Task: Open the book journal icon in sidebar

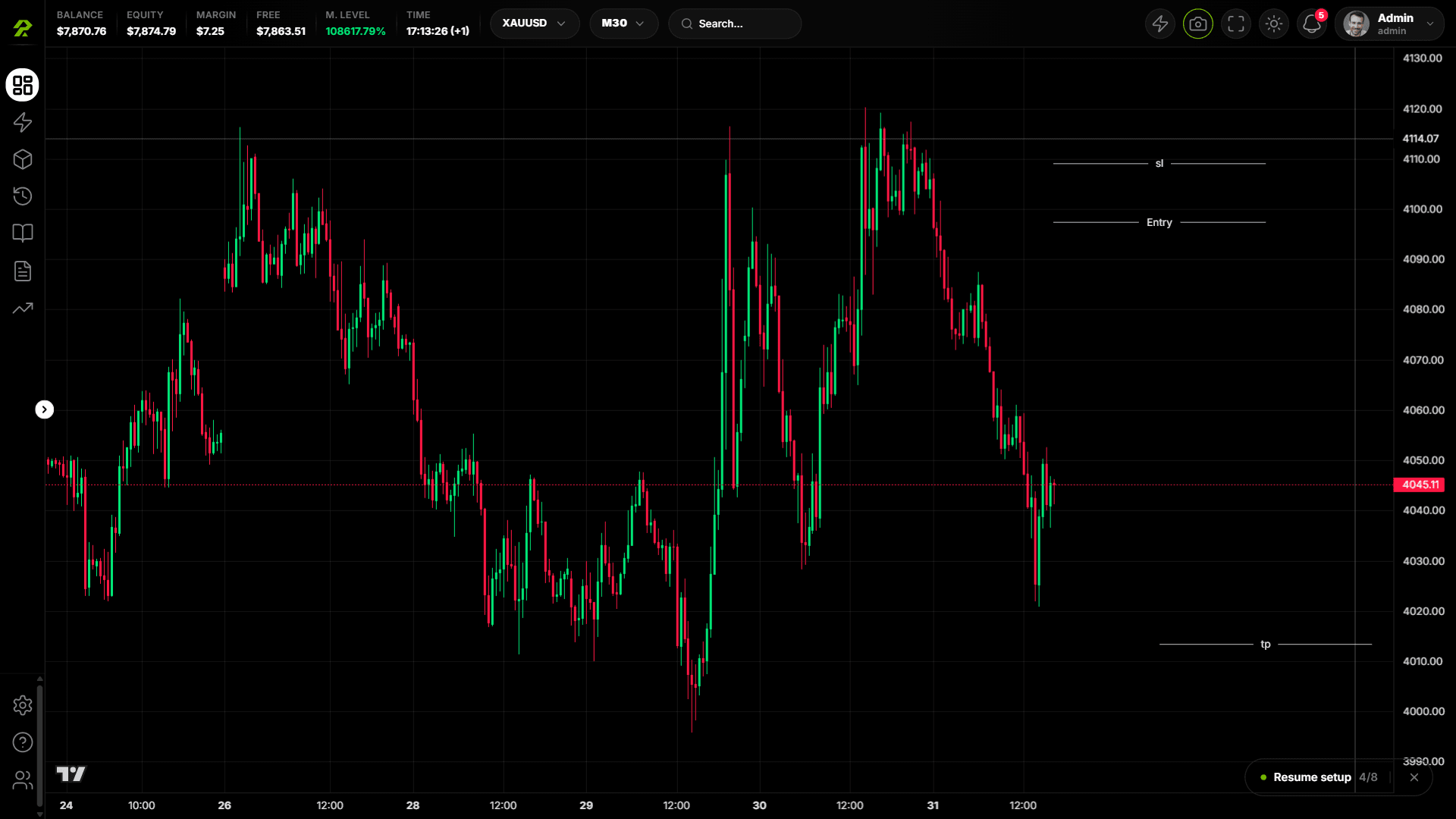Action: pos(23,233)
